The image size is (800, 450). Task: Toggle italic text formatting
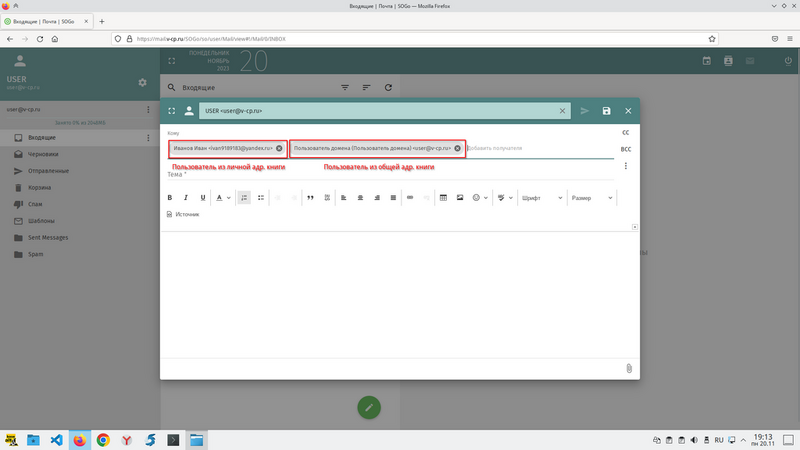pos(186,198)
